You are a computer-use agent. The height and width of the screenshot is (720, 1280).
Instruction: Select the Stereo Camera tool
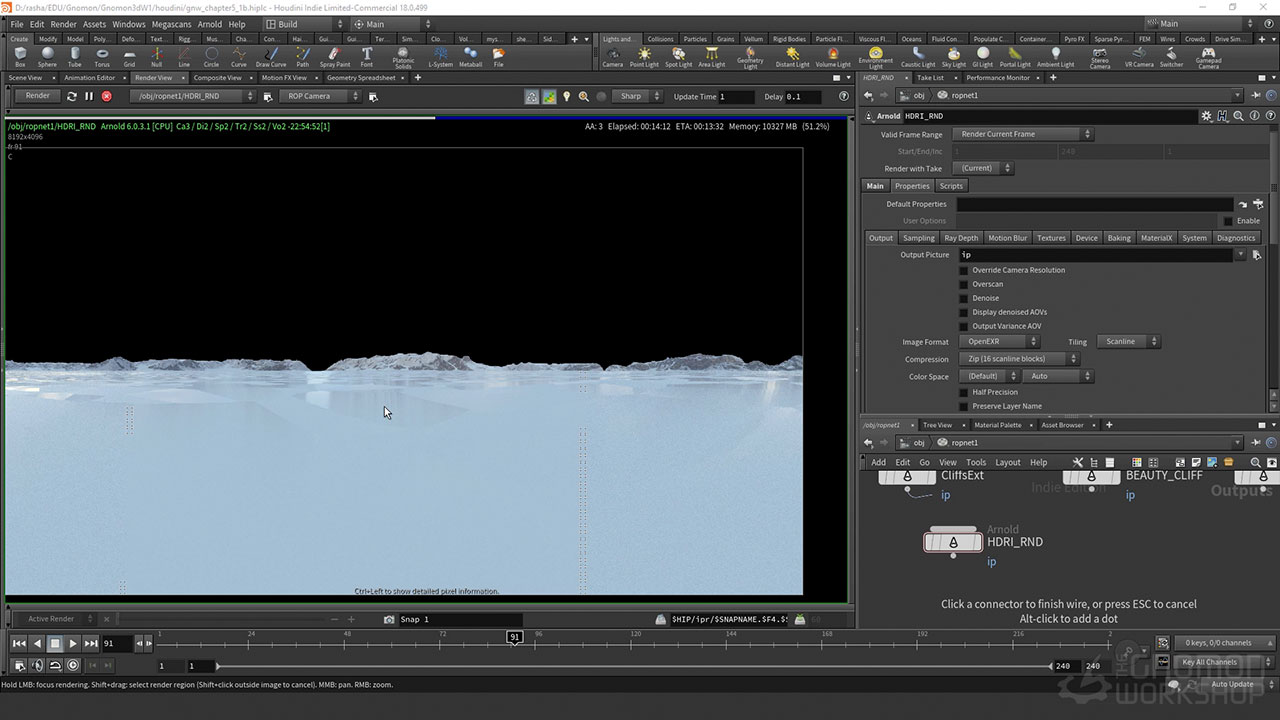1099,58
